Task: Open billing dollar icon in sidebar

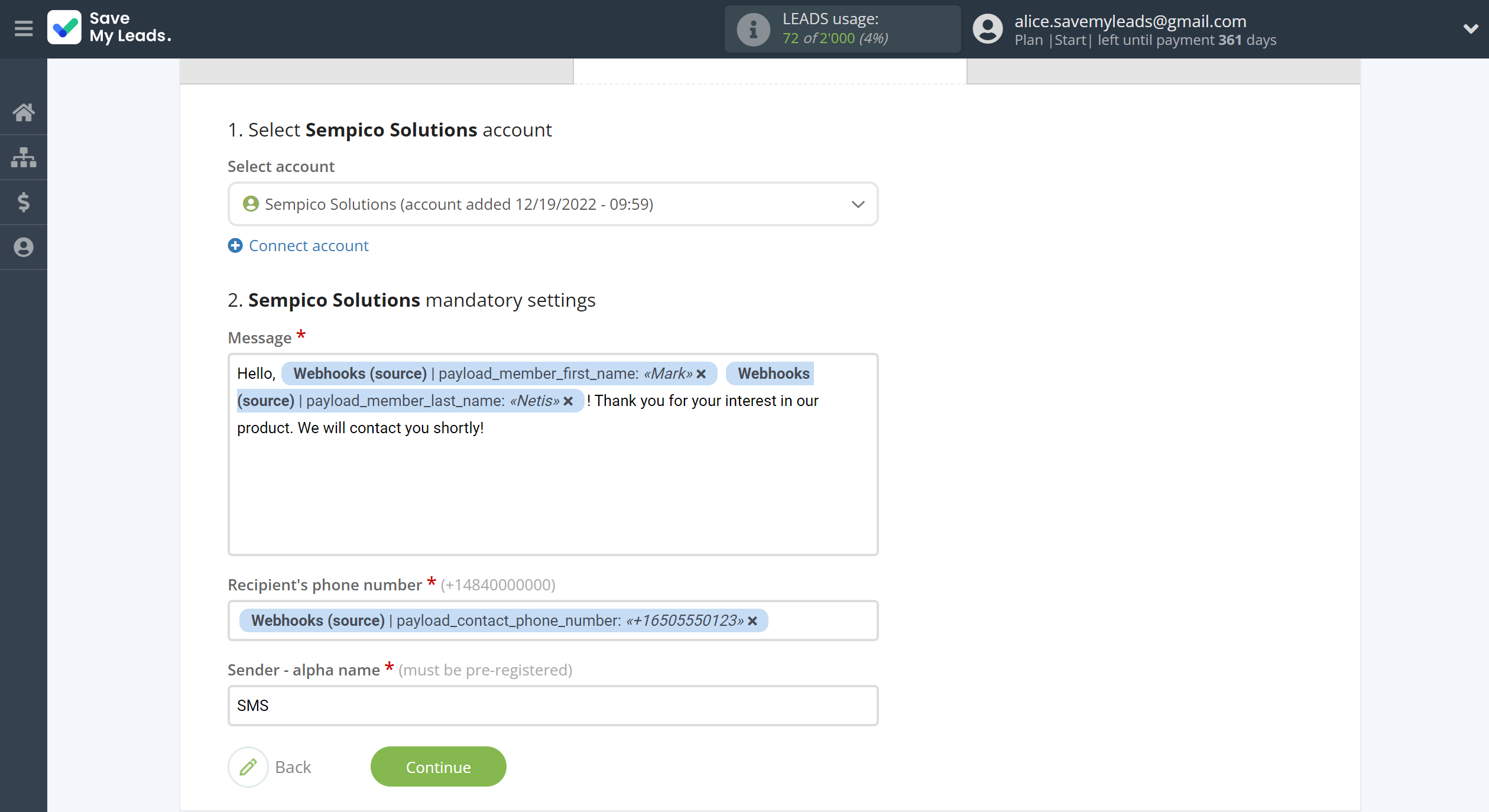Action: click(24, 202)
